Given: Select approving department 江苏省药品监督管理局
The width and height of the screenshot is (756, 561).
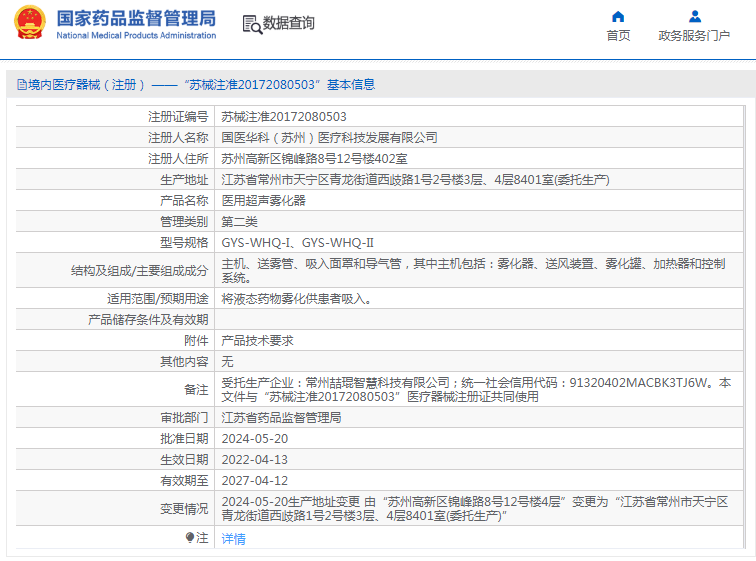Looking at the screenshot, I should click(x=281, y=417).
